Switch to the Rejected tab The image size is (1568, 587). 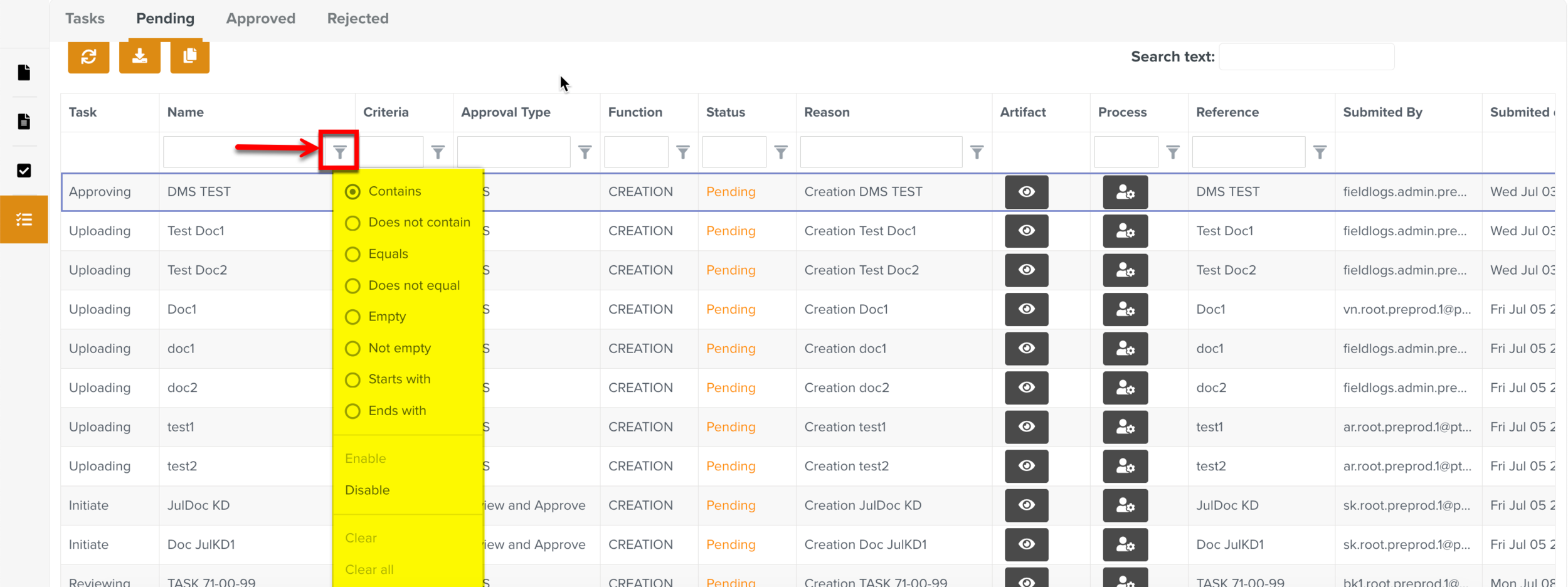tap(358, 18)
